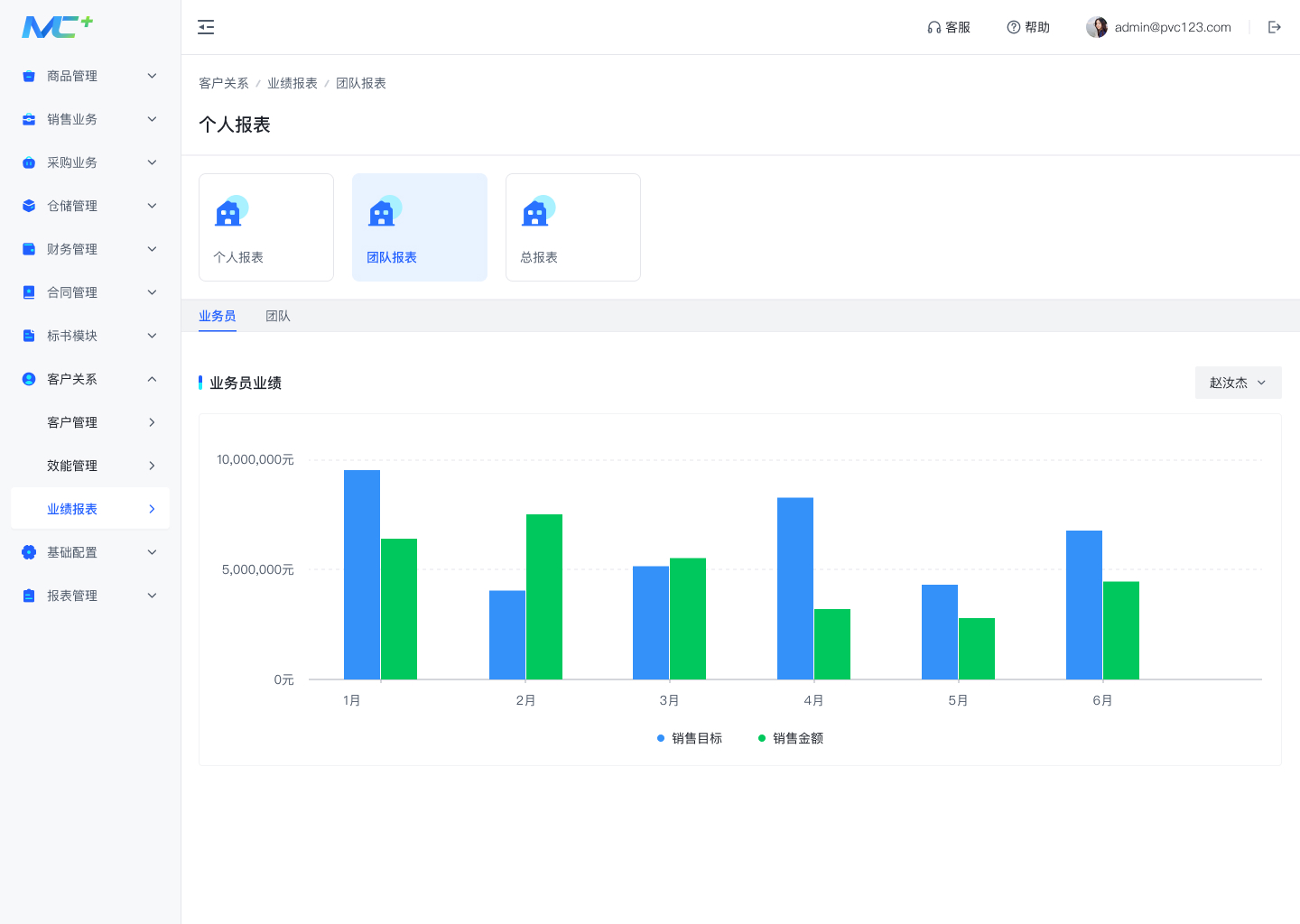Click the 基础配置 gear icon
The image size is (1300, 924).
click(x=29, y=552)
